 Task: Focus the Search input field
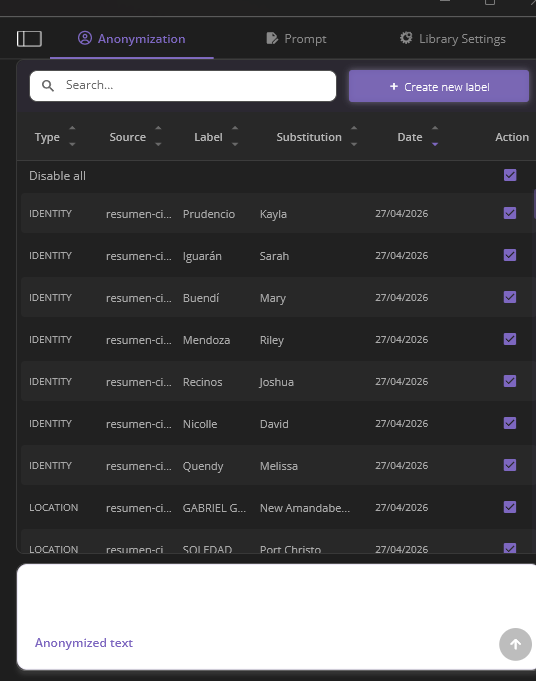click(183, 86)
